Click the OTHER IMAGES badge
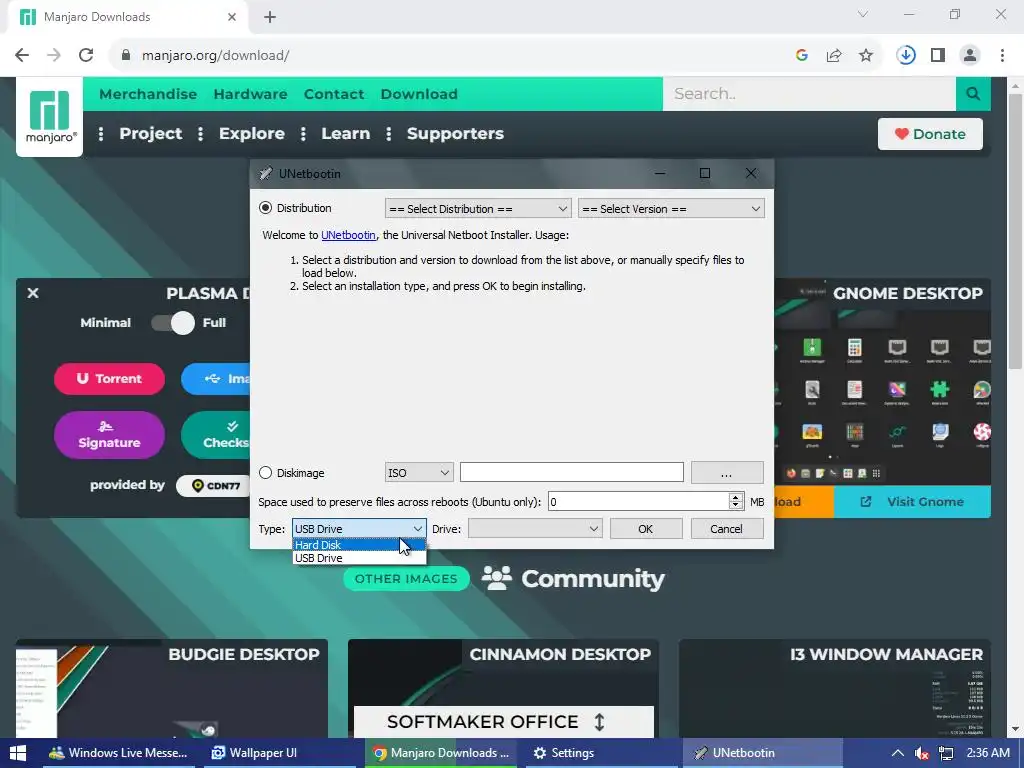Viewport: 1024px width, 768px height. [x=406, y=579]
